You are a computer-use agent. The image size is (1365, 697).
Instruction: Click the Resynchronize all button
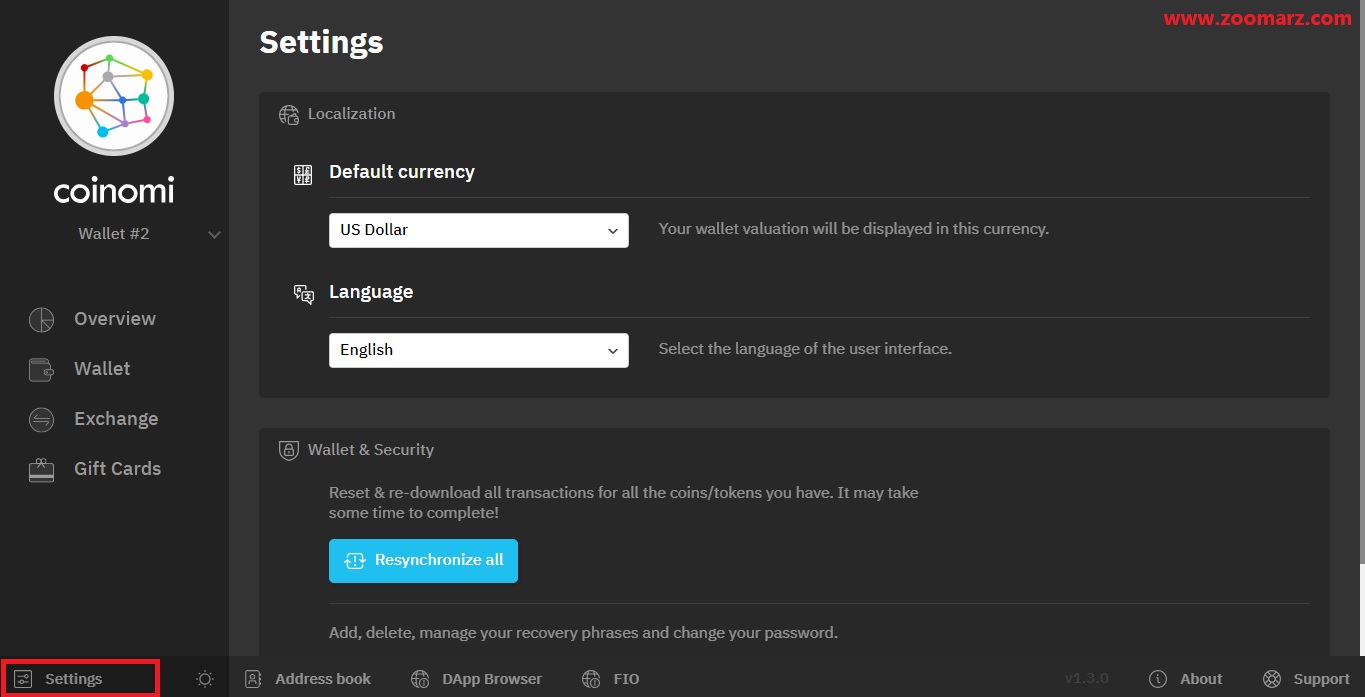423,561
